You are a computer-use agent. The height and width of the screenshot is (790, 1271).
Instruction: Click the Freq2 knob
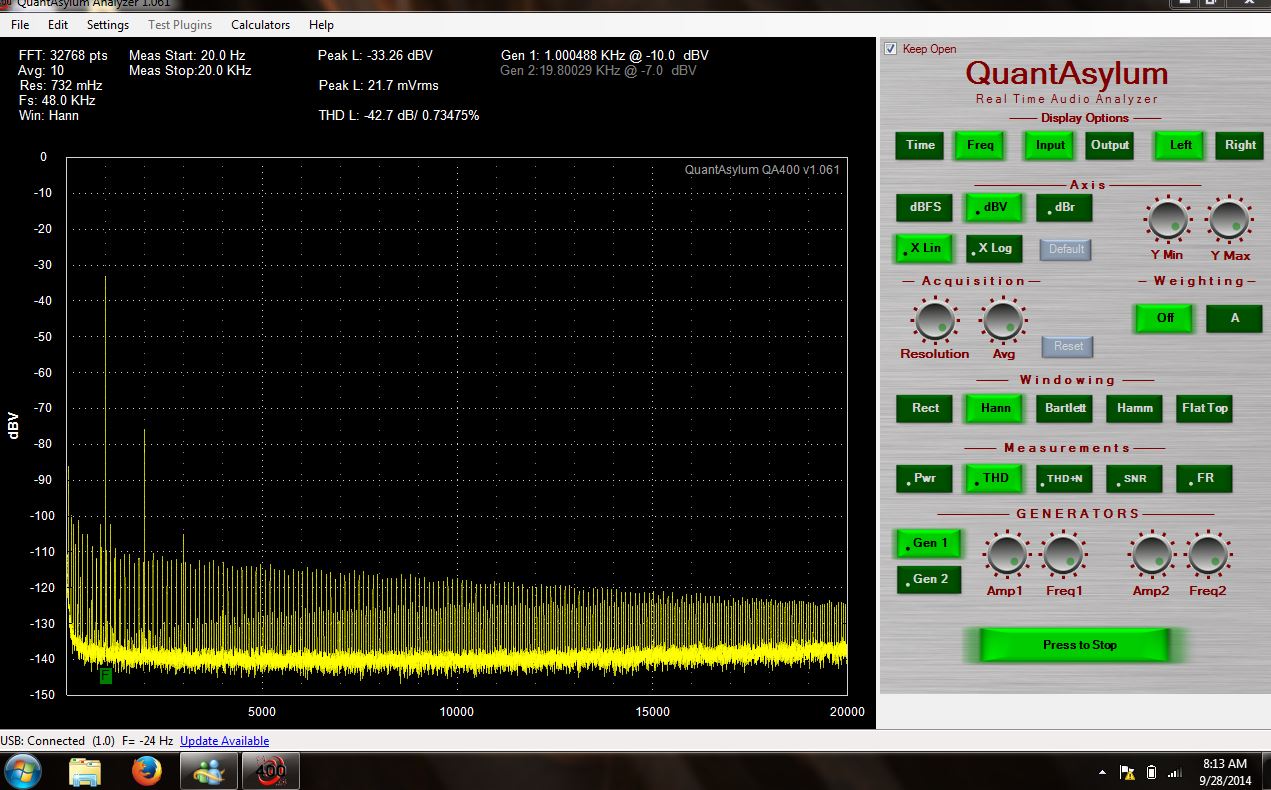1208,555
